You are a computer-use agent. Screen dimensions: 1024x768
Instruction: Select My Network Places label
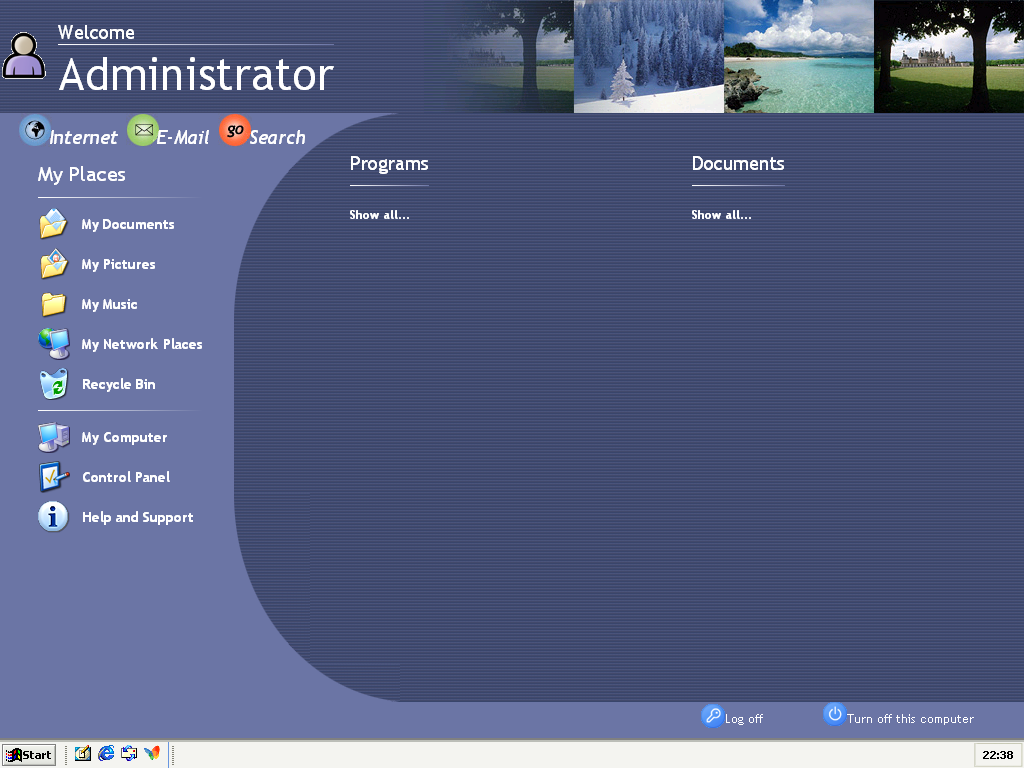(142, 344)
